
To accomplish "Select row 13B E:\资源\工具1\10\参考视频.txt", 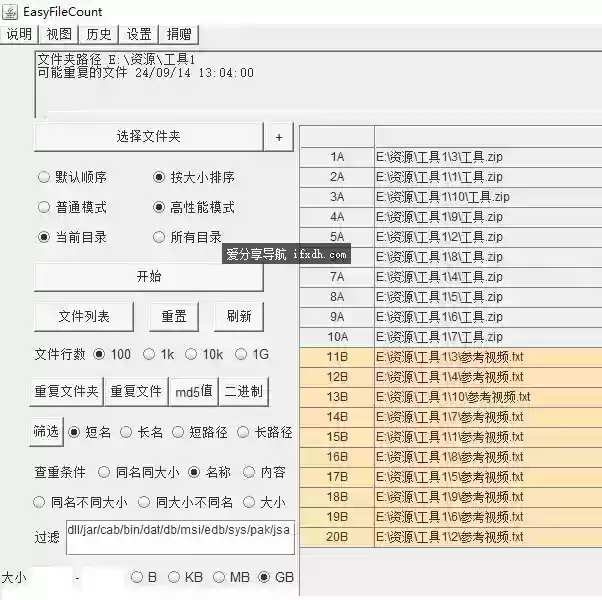I will pos(451,397).
